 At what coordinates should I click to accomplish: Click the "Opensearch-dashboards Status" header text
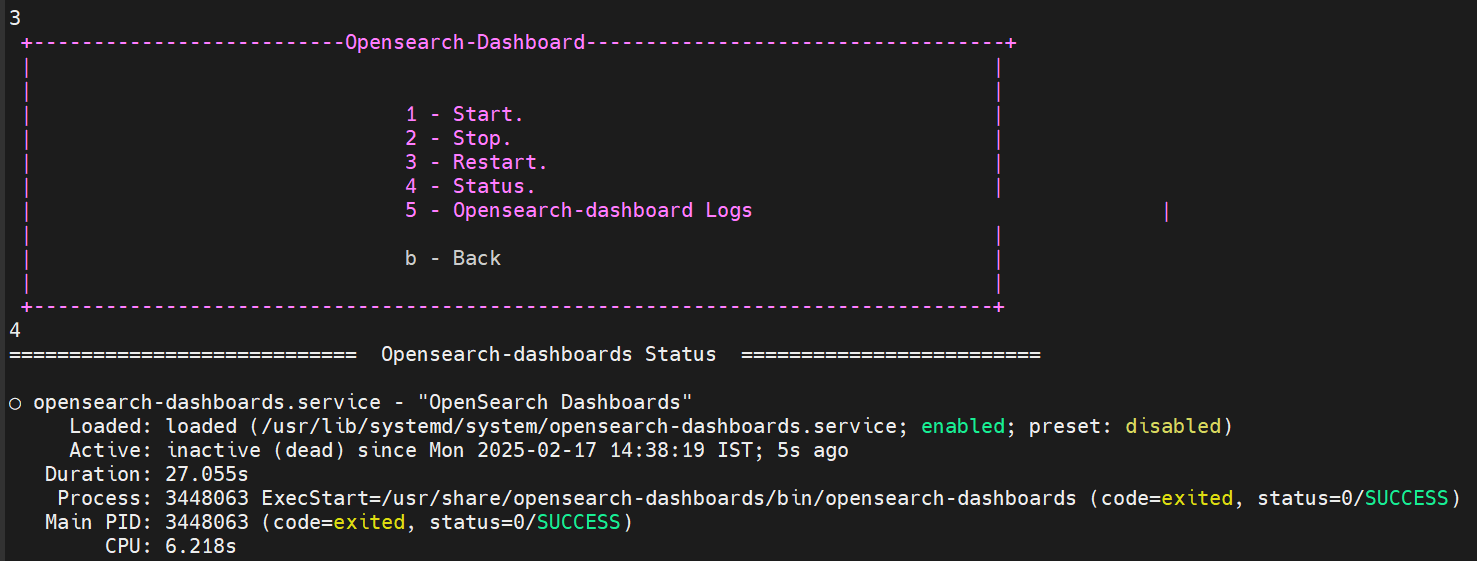tap(548, 354)
